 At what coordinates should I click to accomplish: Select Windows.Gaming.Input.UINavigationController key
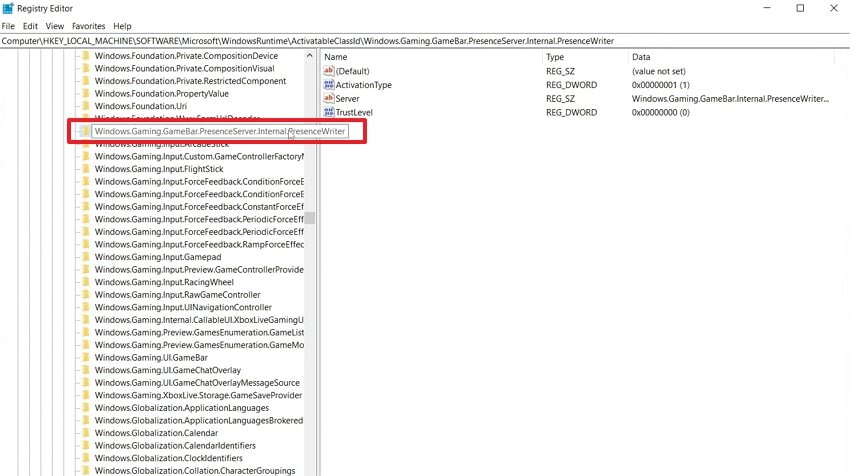coord(183,307)
